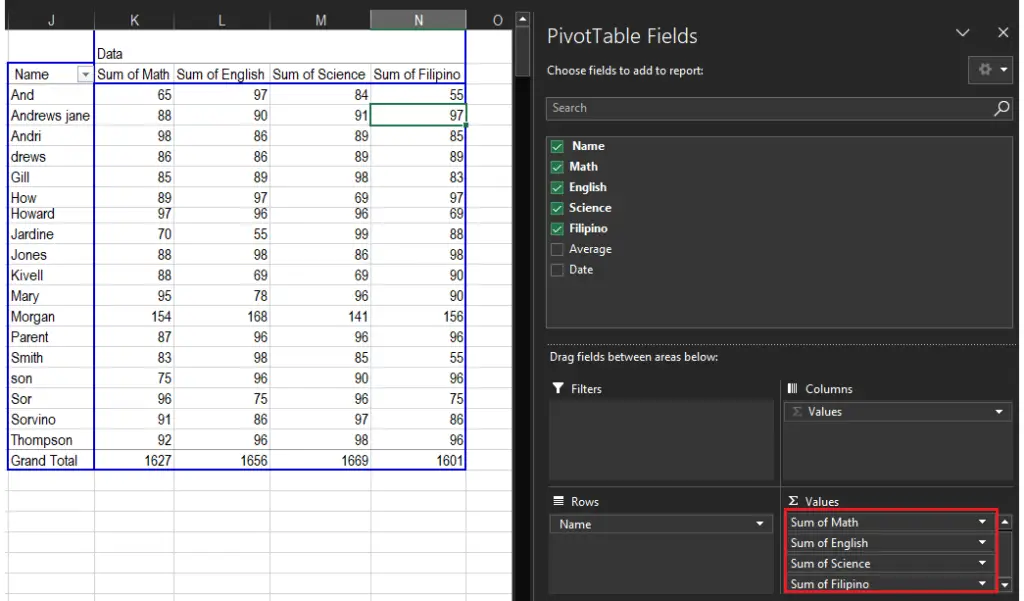Image resolution: width=1024 pixels, height=601 pixels.
Task: Expand the Name dropdown in Rows area
Action: click(x=760, y=524)
